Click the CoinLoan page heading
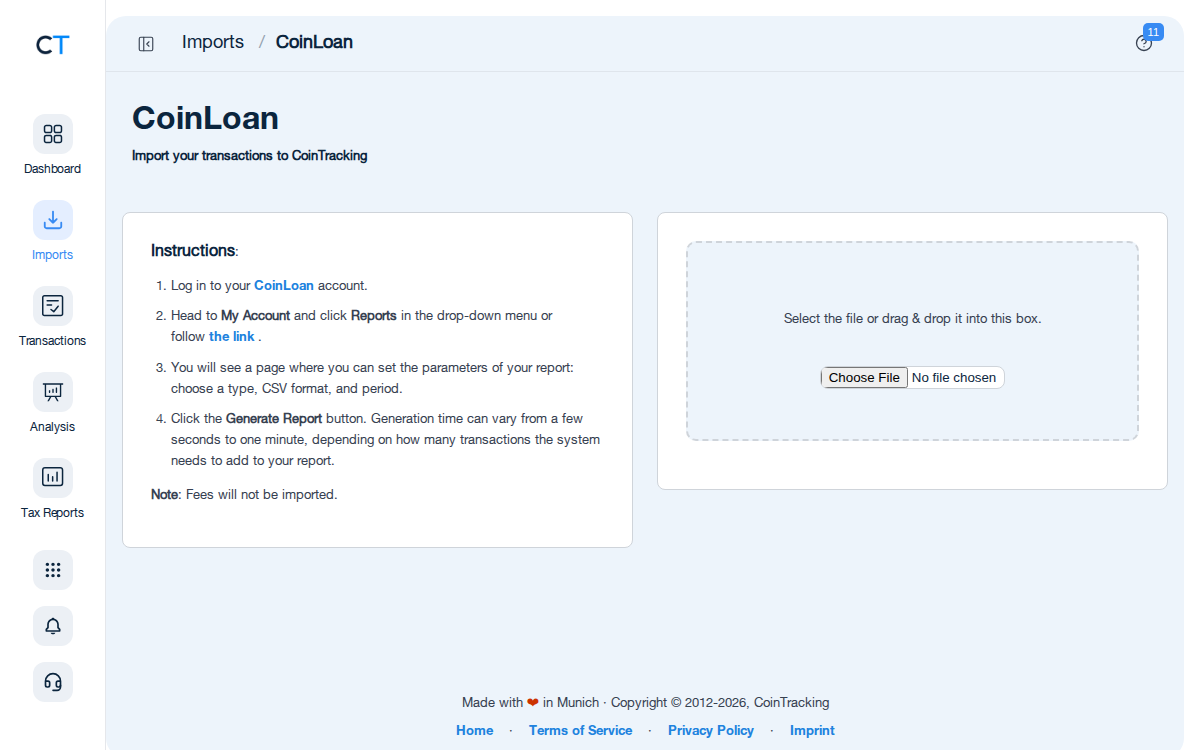1200x750 pixels. pyautogui.click(x=205, y=118)
